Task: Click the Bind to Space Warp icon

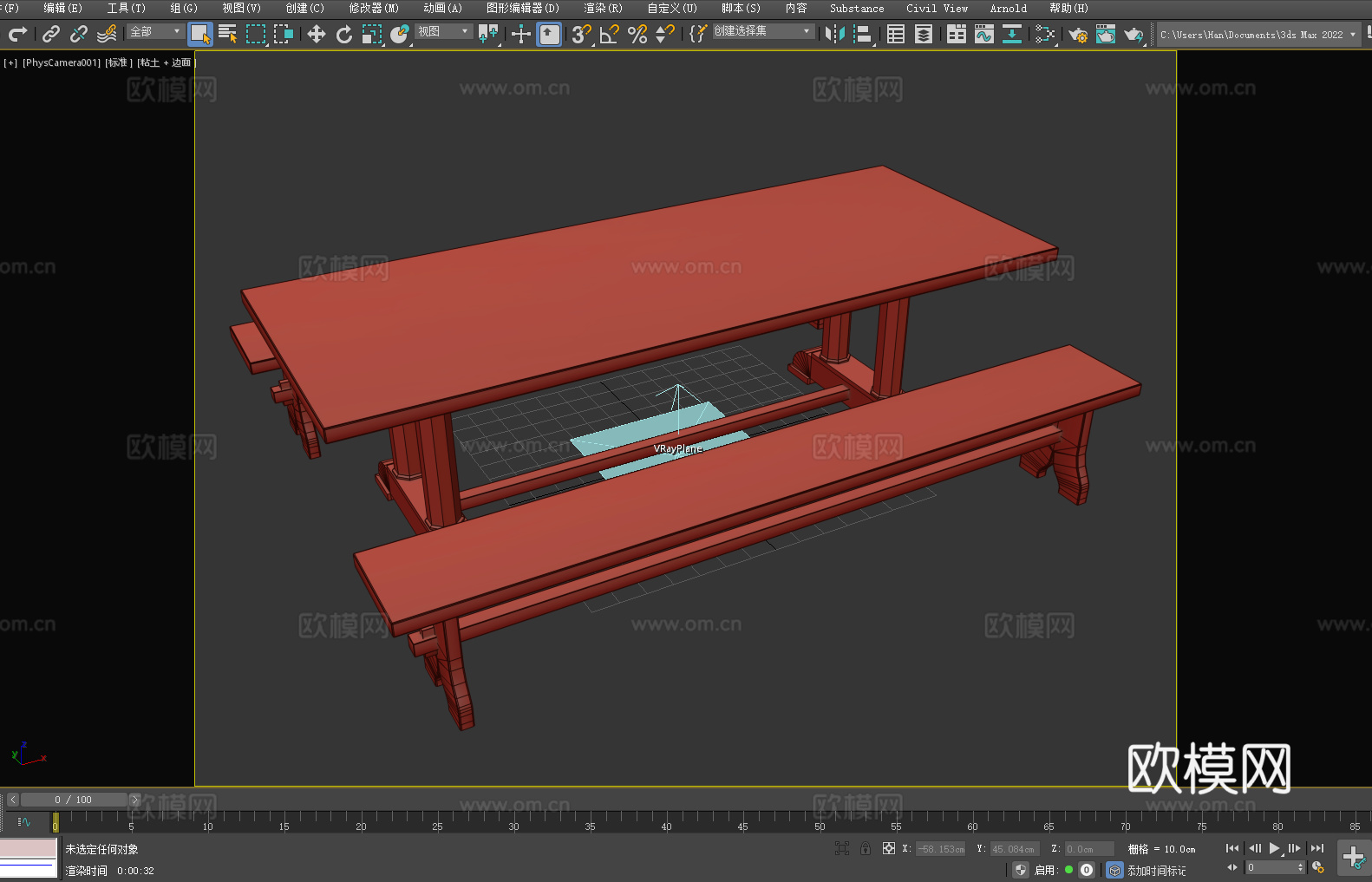Action: point(107,34)
